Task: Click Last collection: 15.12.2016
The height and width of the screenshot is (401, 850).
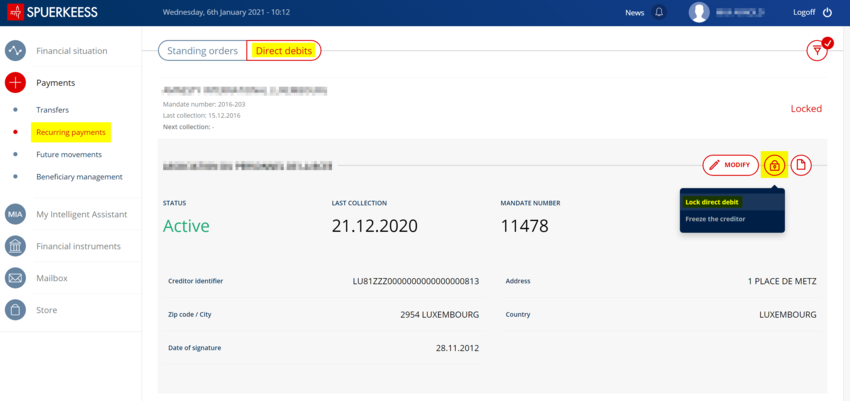Action: point(202,115)
